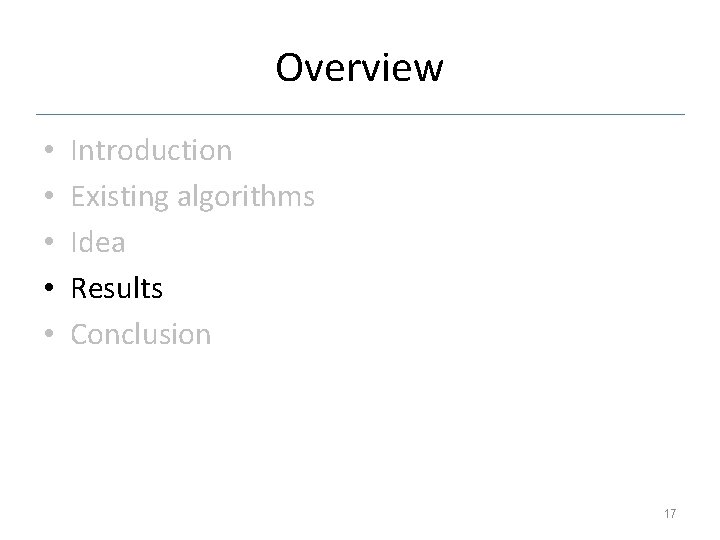The width and height of the screenshot is (720, 540).
Task: Click the highlighted Results bullet text
Action: 117,288
